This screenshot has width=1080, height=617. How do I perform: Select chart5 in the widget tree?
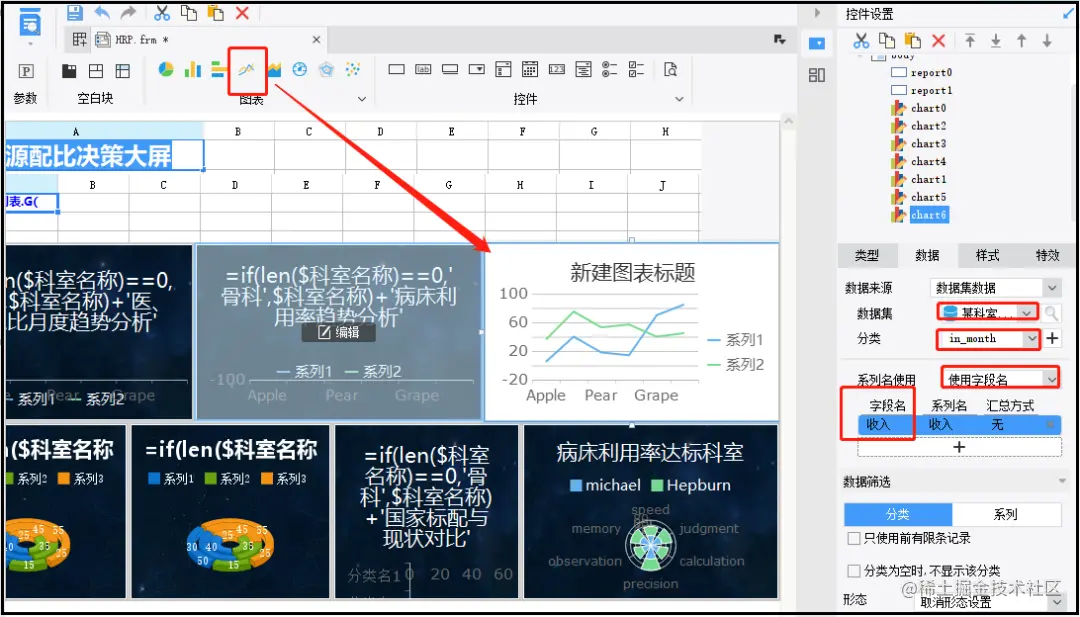click(x=928, y=197)
